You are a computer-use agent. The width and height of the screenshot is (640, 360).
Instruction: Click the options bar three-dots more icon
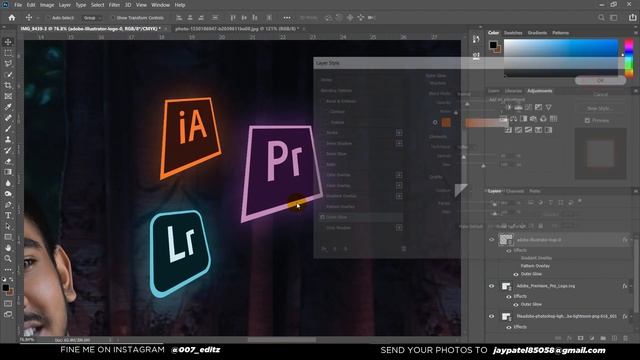click(287, 18)
